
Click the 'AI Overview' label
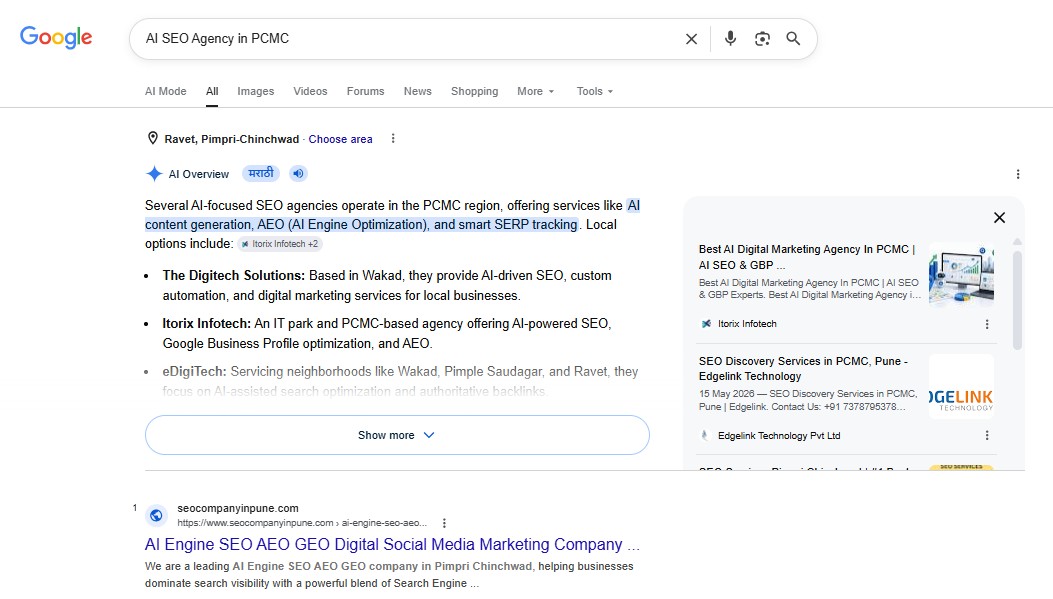[x=199, y=174]
